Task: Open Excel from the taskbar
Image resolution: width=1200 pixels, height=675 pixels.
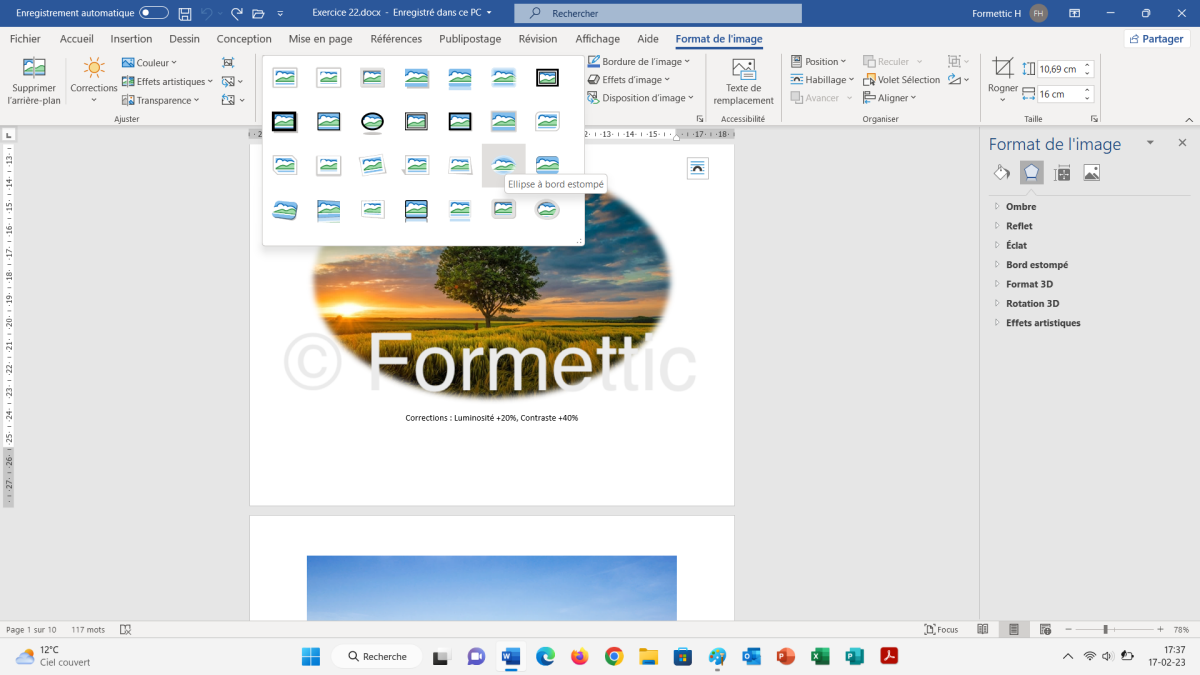Action: [819, 656]
